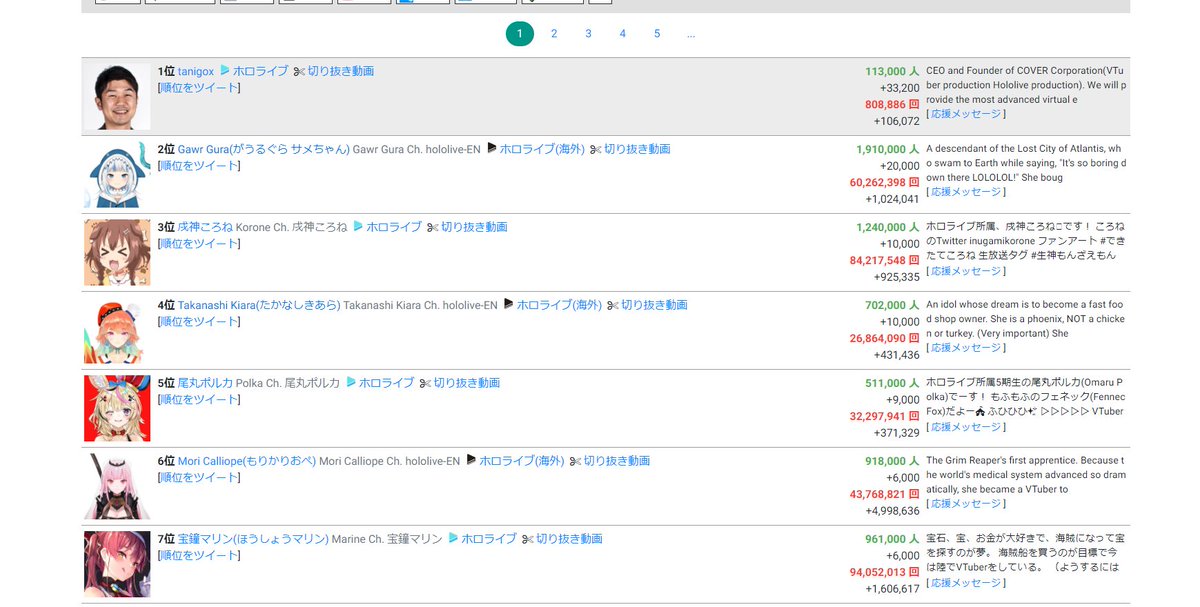
Task: Click the scissors icon on Mori Calliope's row
Action: pyautogui.click(x=576, y=461)
